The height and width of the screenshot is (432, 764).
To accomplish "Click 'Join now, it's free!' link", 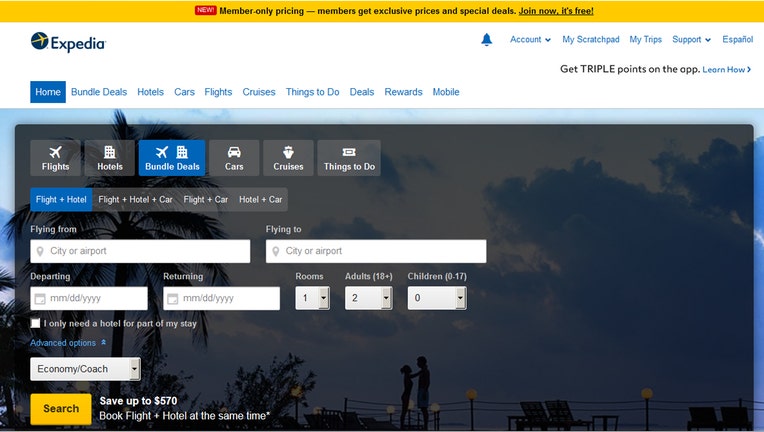I will coord(556,11).
